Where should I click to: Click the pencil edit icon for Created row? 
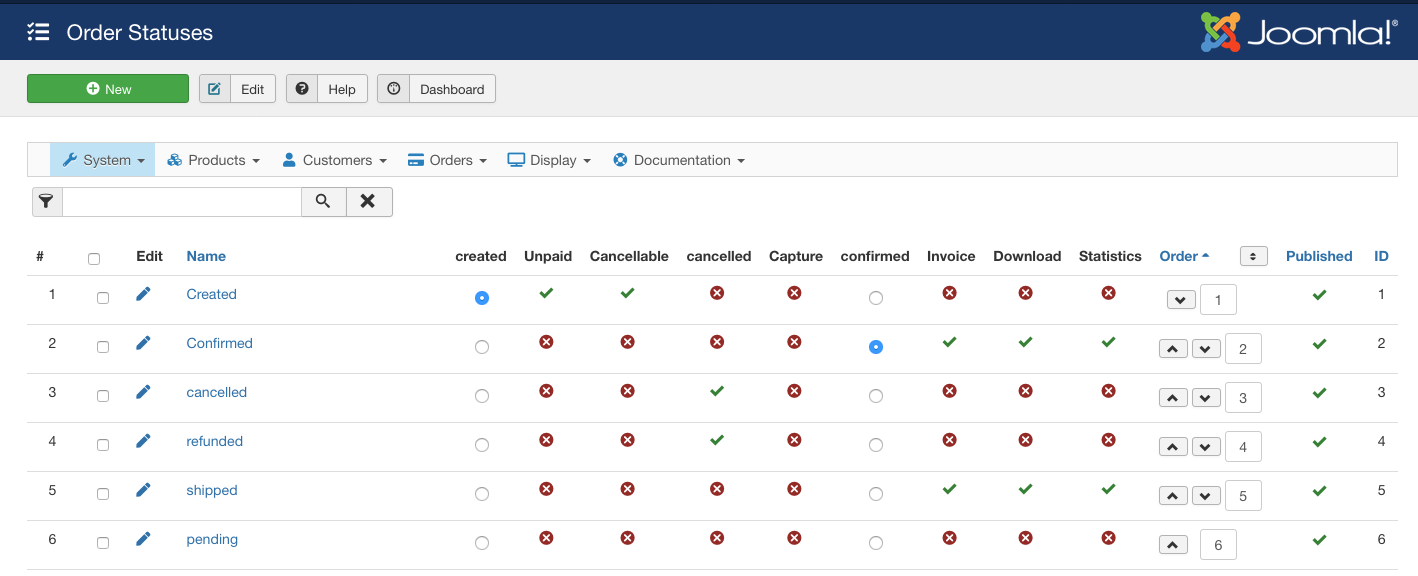click(143, 294)
